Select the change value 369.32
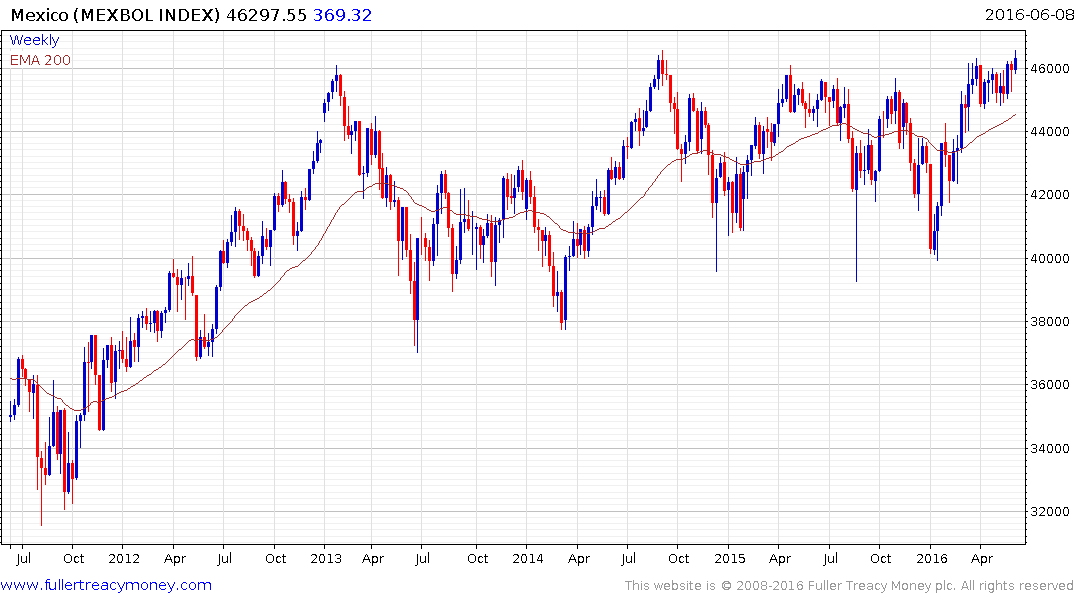1075x600 pixels. [x=342, y=15]
